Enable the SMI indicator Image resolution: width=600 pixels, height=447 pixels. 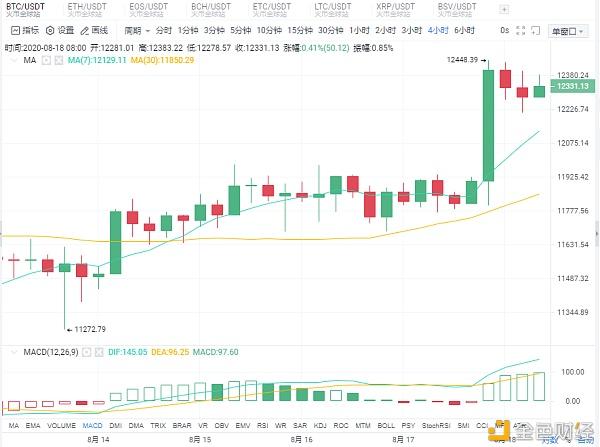[x=463, y=426]
